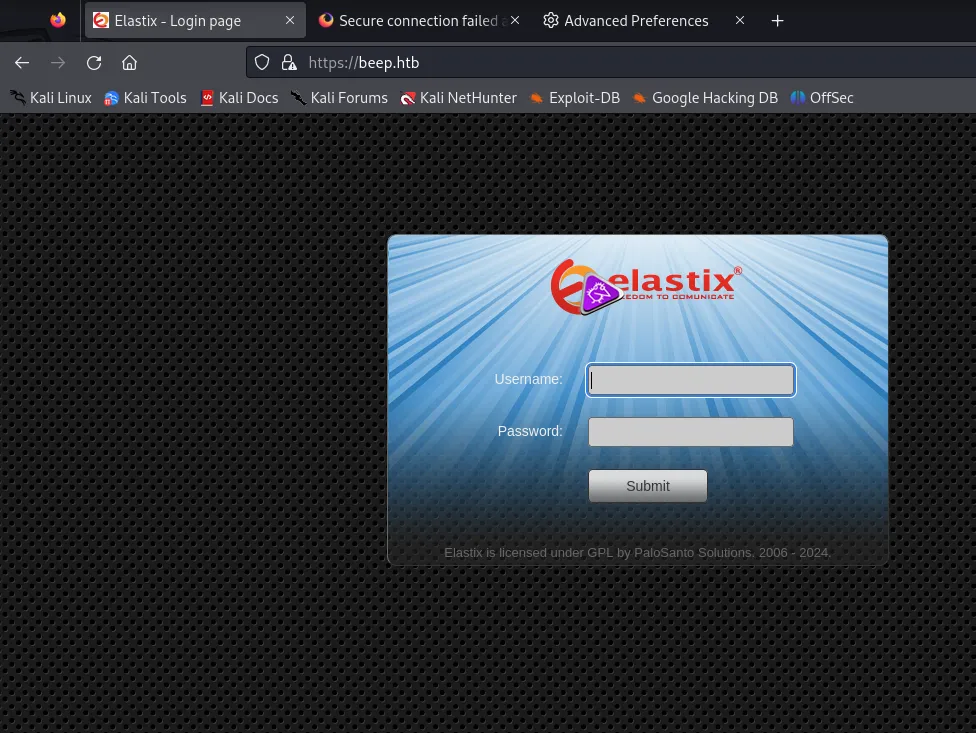This screenshot has width=976, height=733.
Task: Open a new browser tab
Action: (x=777, y=21)
